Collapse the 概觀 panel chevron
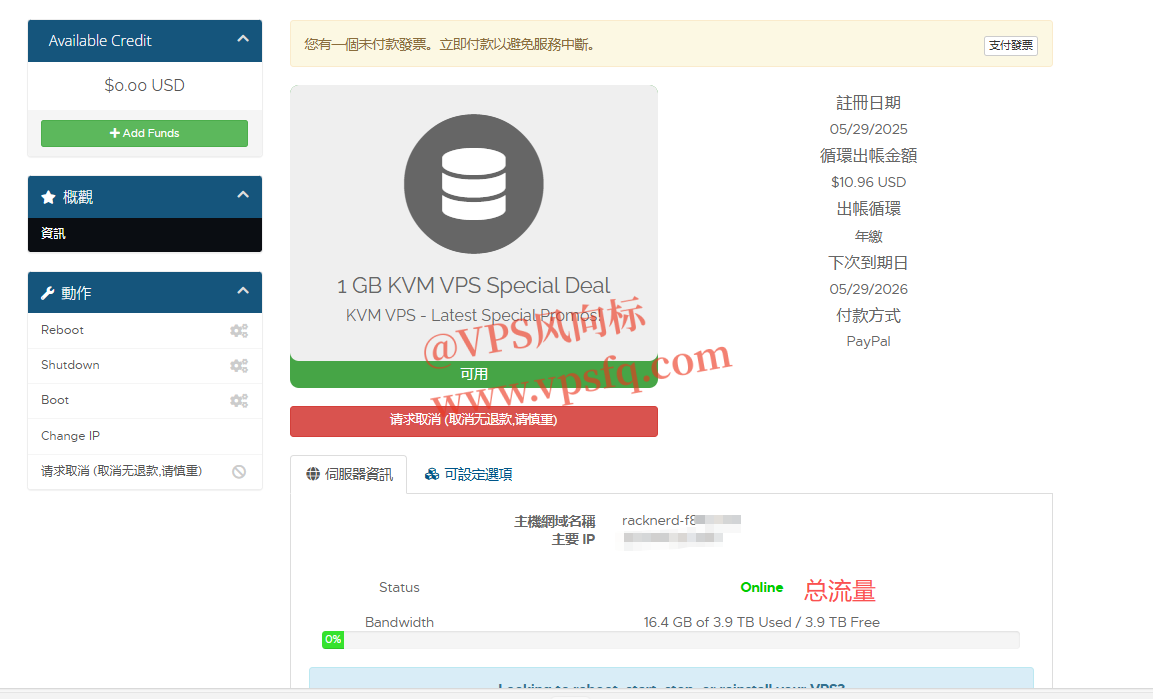This screenshot has height=699, width=1153. [243, 196]
